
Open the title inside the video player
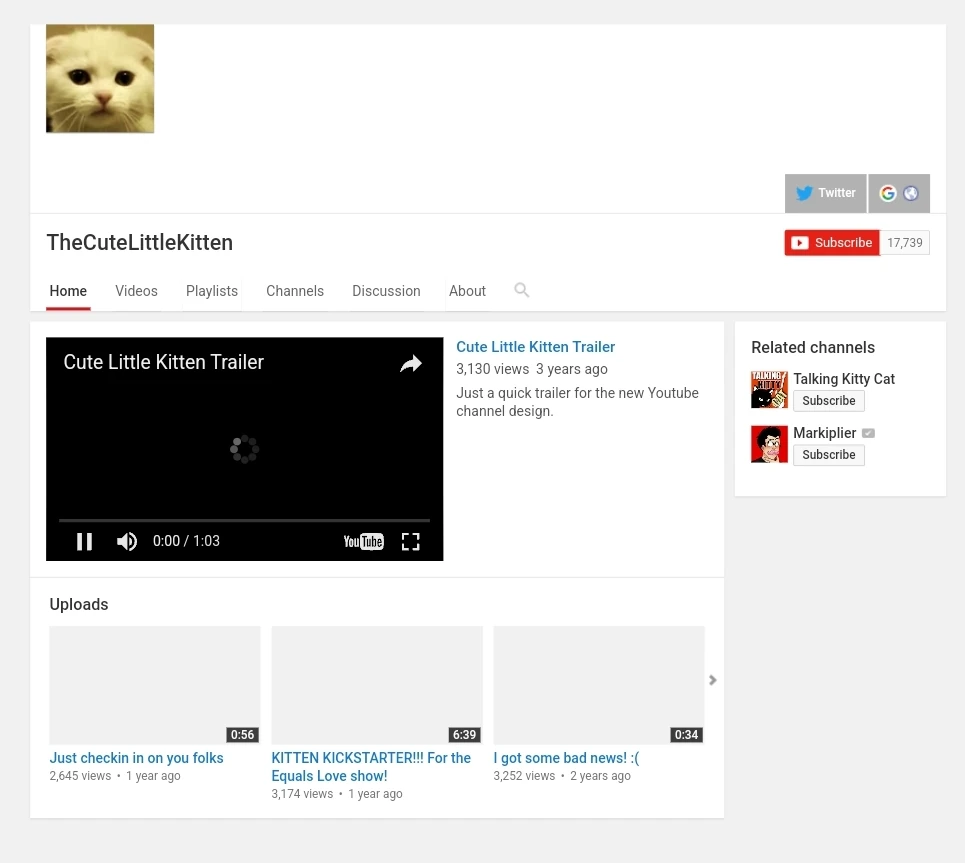click(164, 362)
